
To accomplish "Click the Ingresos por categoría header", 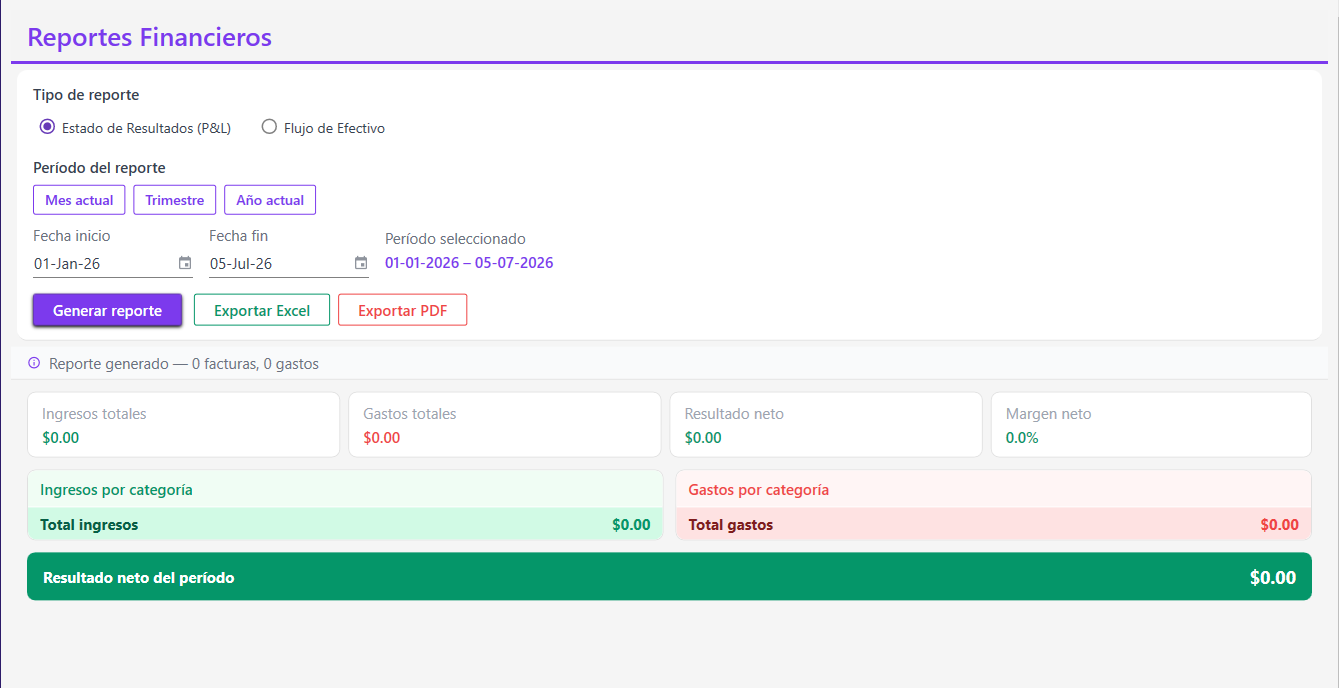I will (345, 489).
